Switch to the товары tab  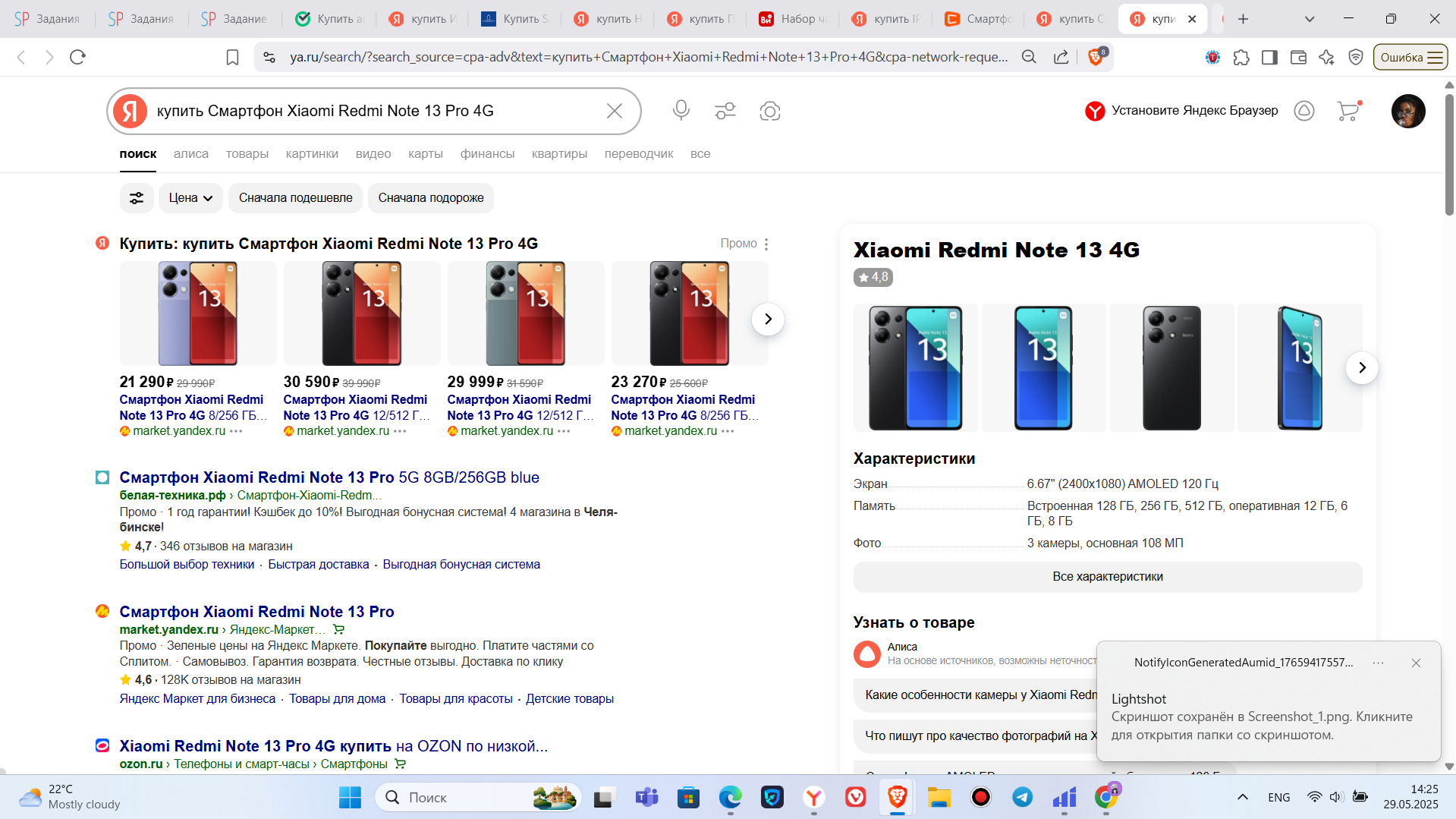(247, 154)
